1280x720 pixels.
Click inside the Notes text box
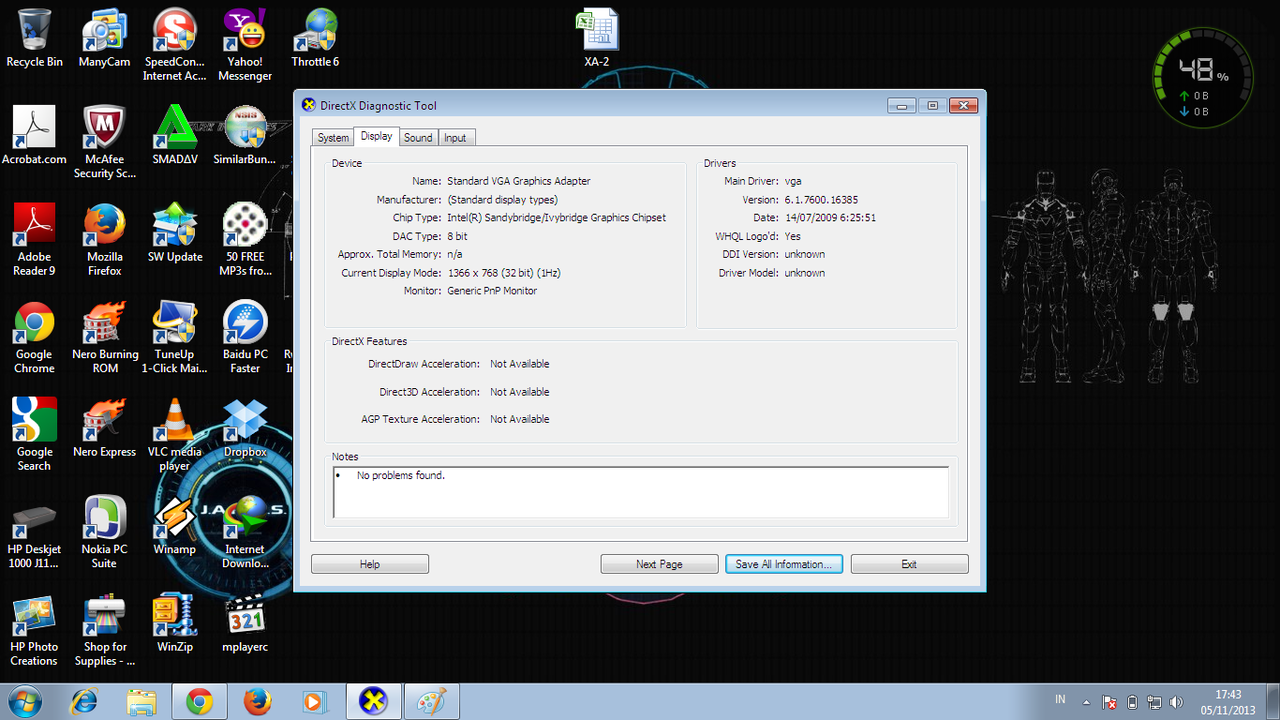pos(641,492)
